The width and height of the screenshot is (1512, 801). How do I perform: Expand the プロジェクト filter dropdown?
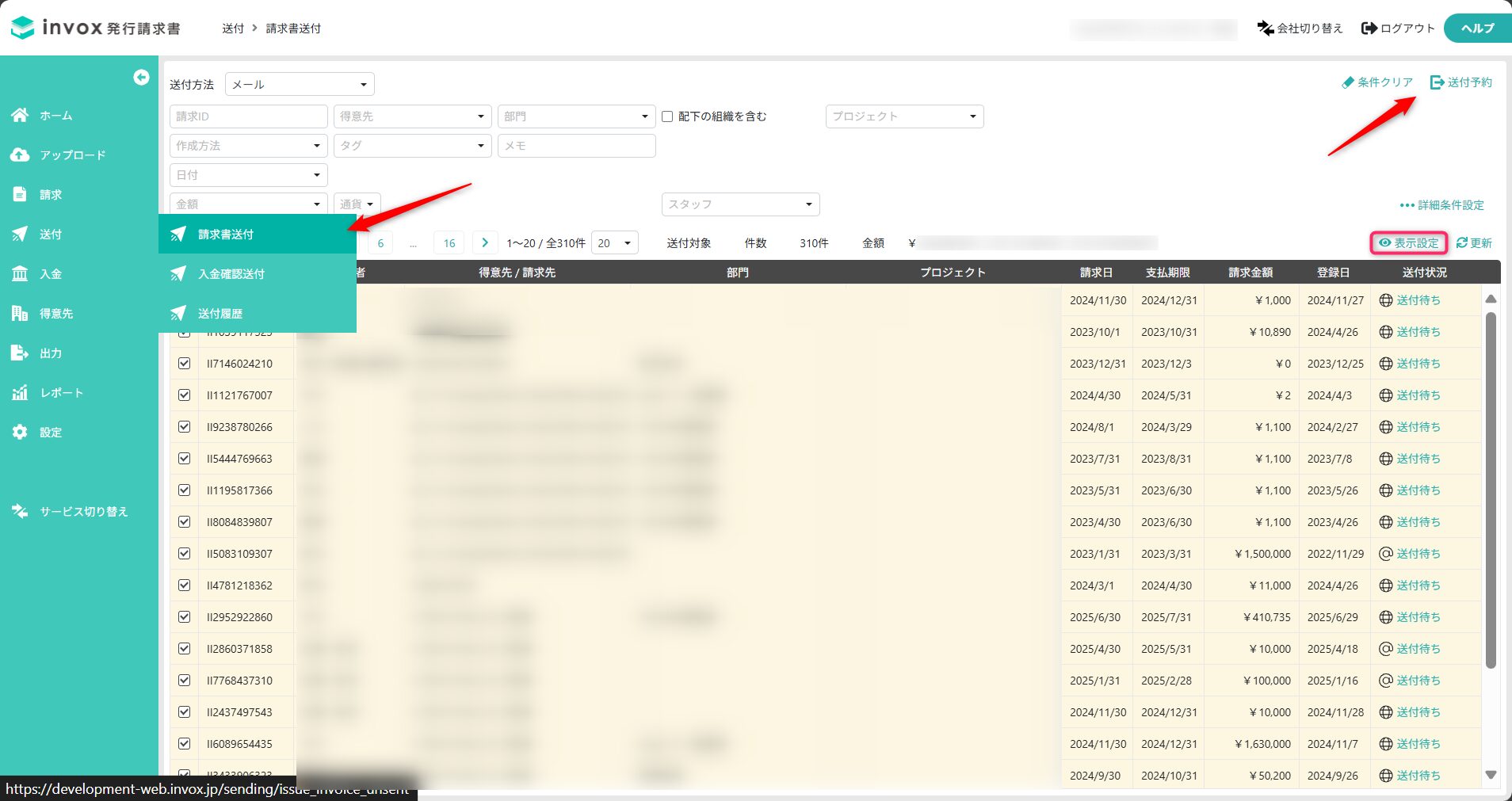tap(904, 116)
